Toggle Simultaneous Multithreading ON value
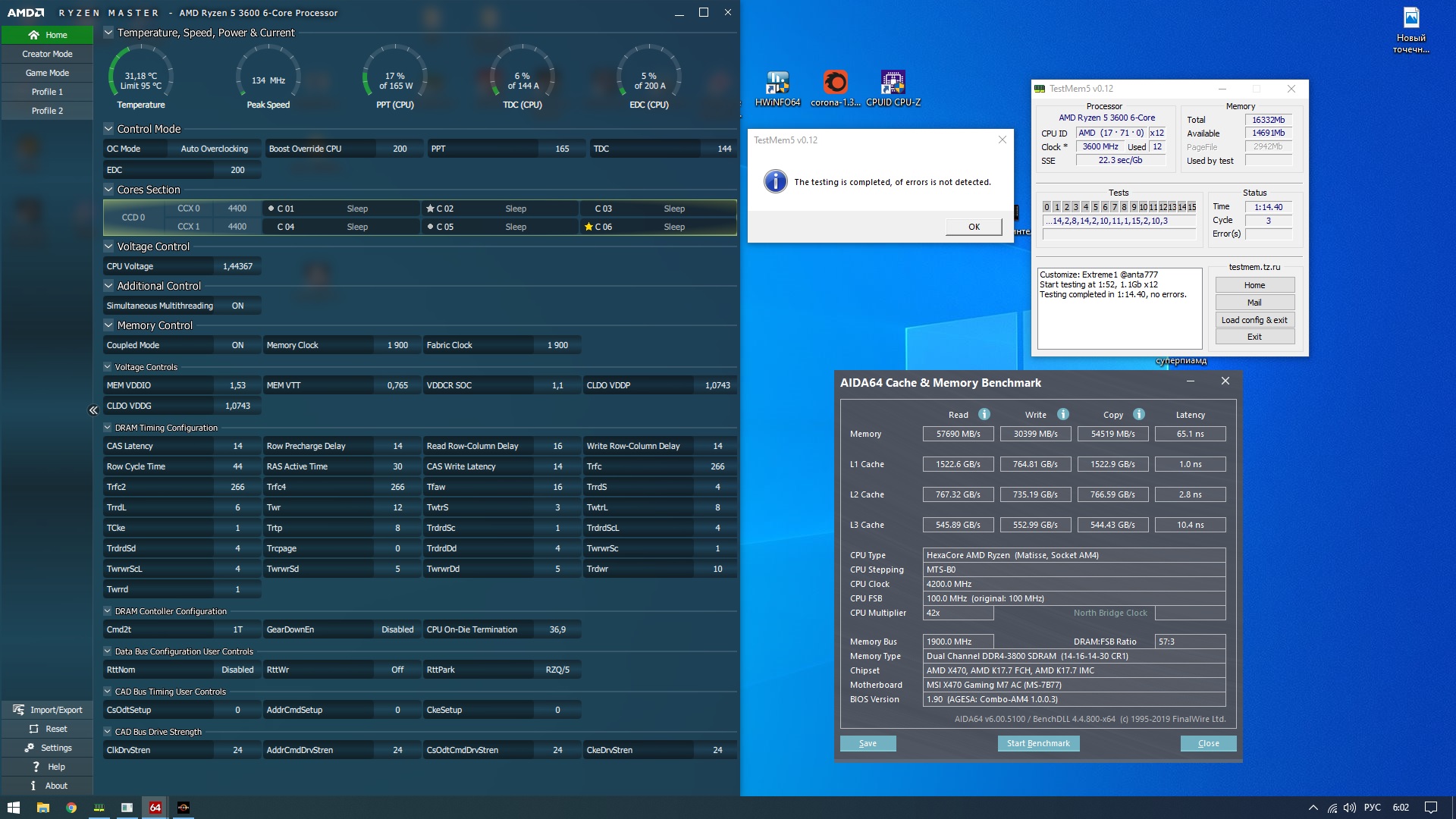 point(237,306)
